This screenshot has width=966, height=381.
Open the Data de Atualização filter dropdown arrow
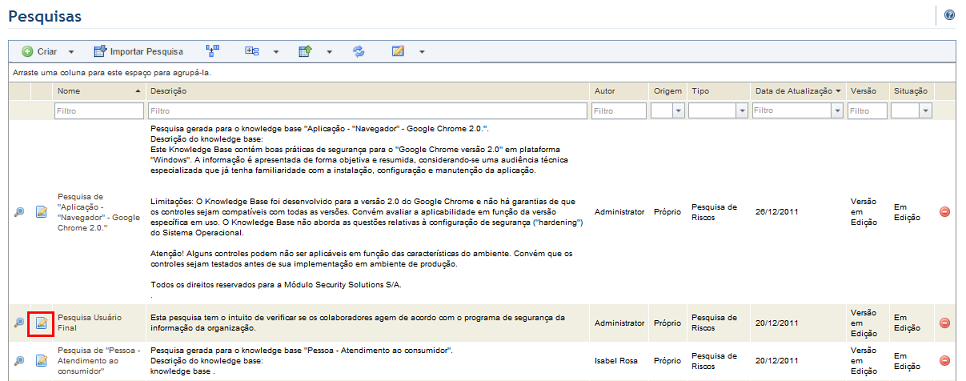[837, 111]
